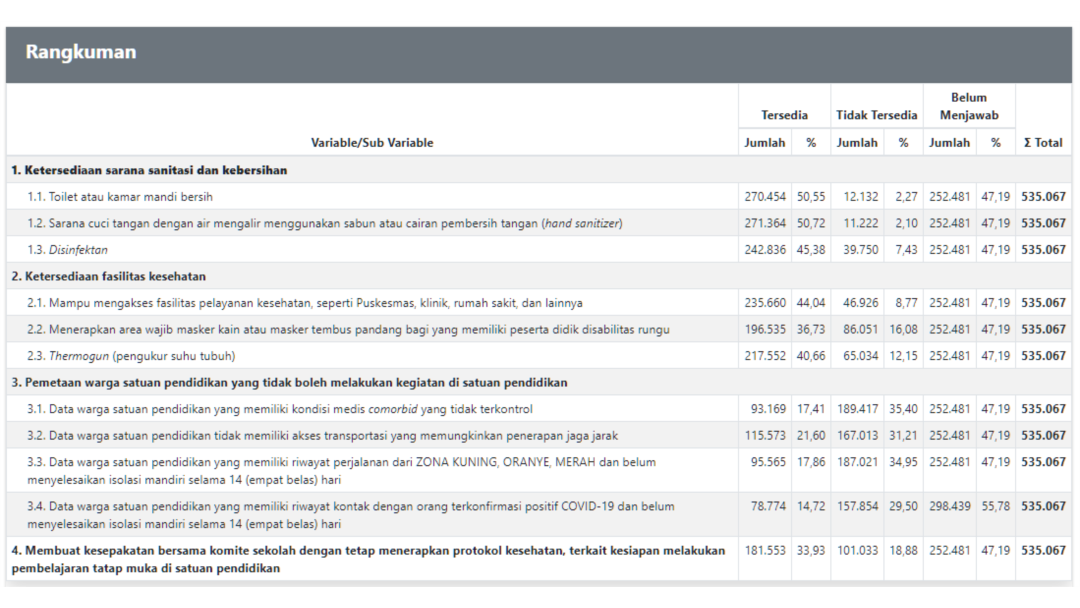Click Tidak Tersedia value 86.051
Viewport: 1080px width, 608px height.
(860, 329)
